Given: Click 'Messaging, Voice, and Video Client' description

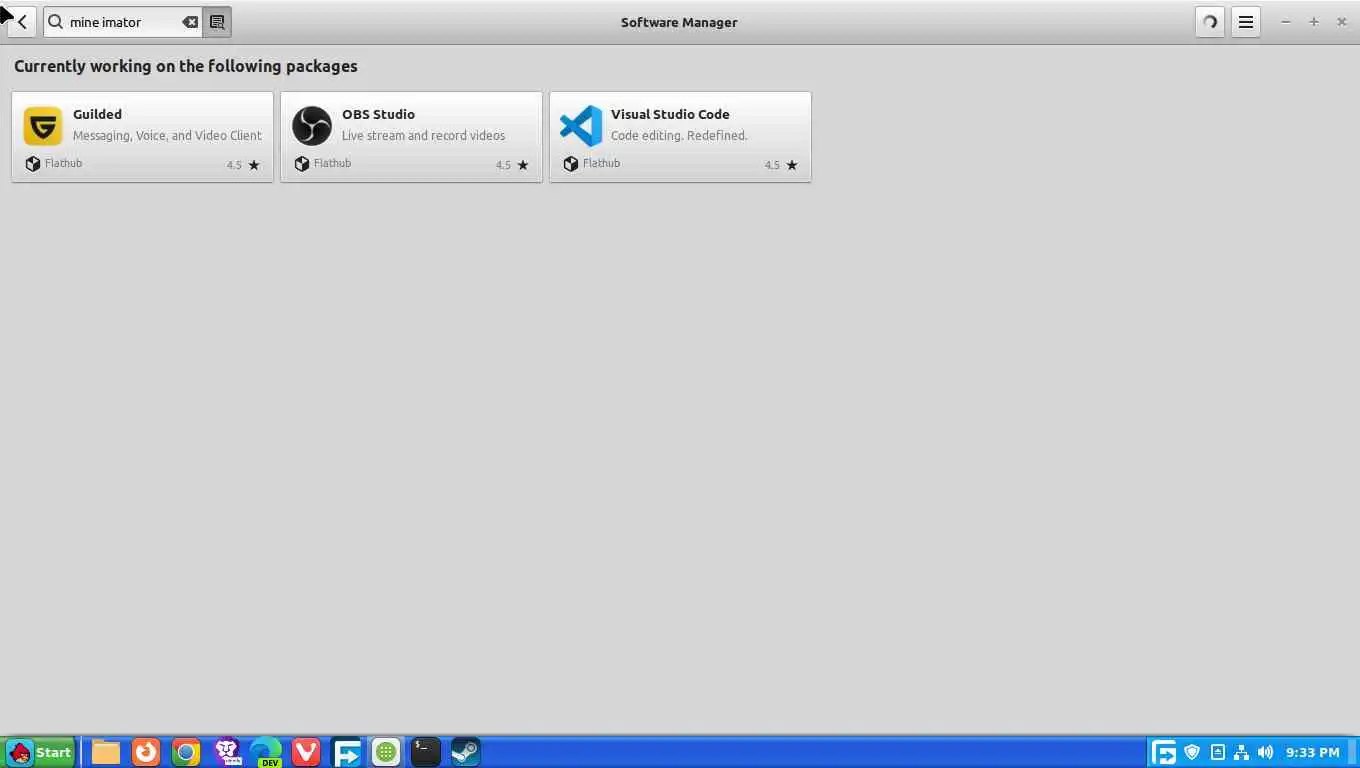Looking at the screenshot, I should pos(167,135).
